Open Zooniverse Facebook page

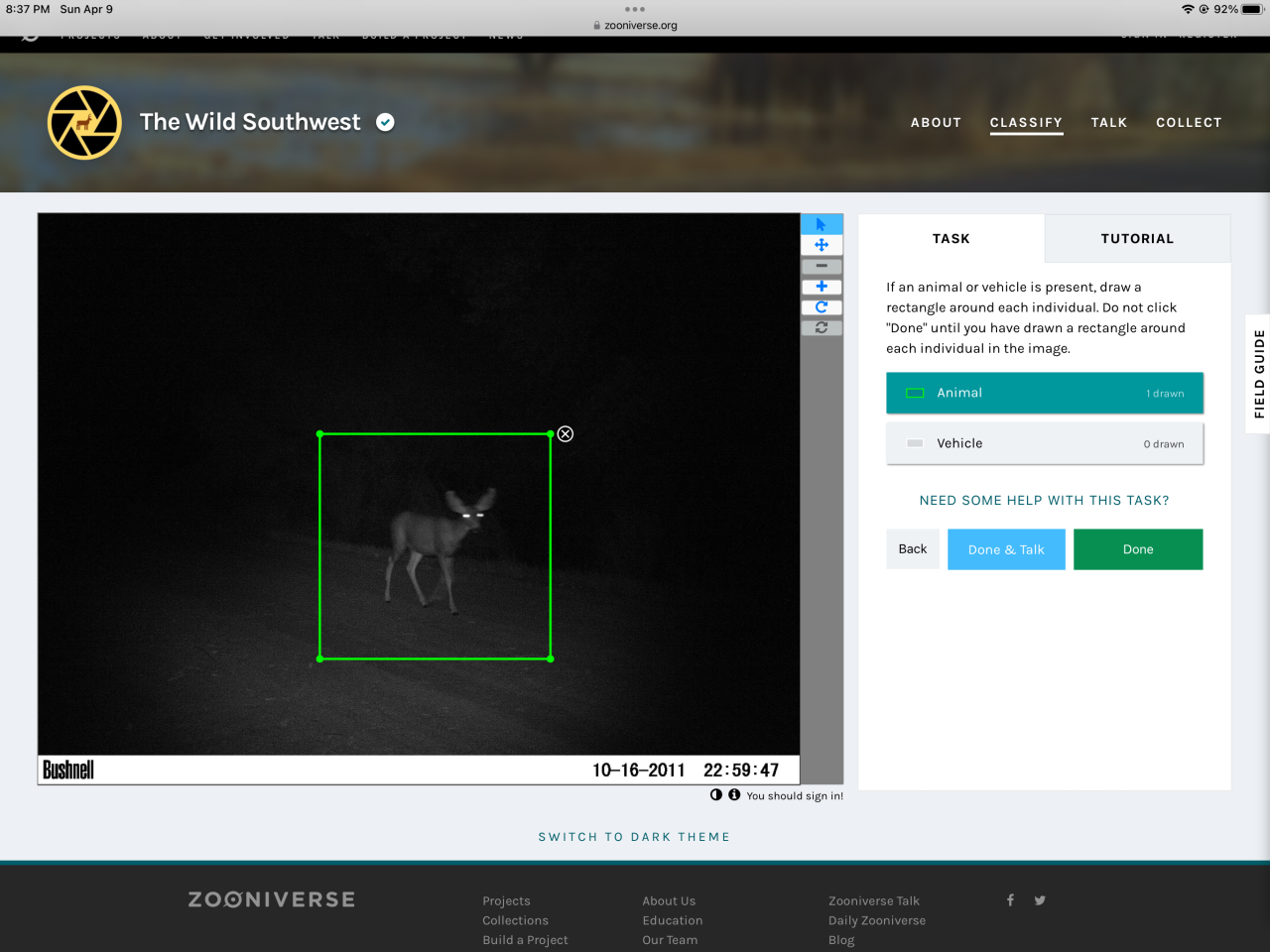(x=1010, y=900)
